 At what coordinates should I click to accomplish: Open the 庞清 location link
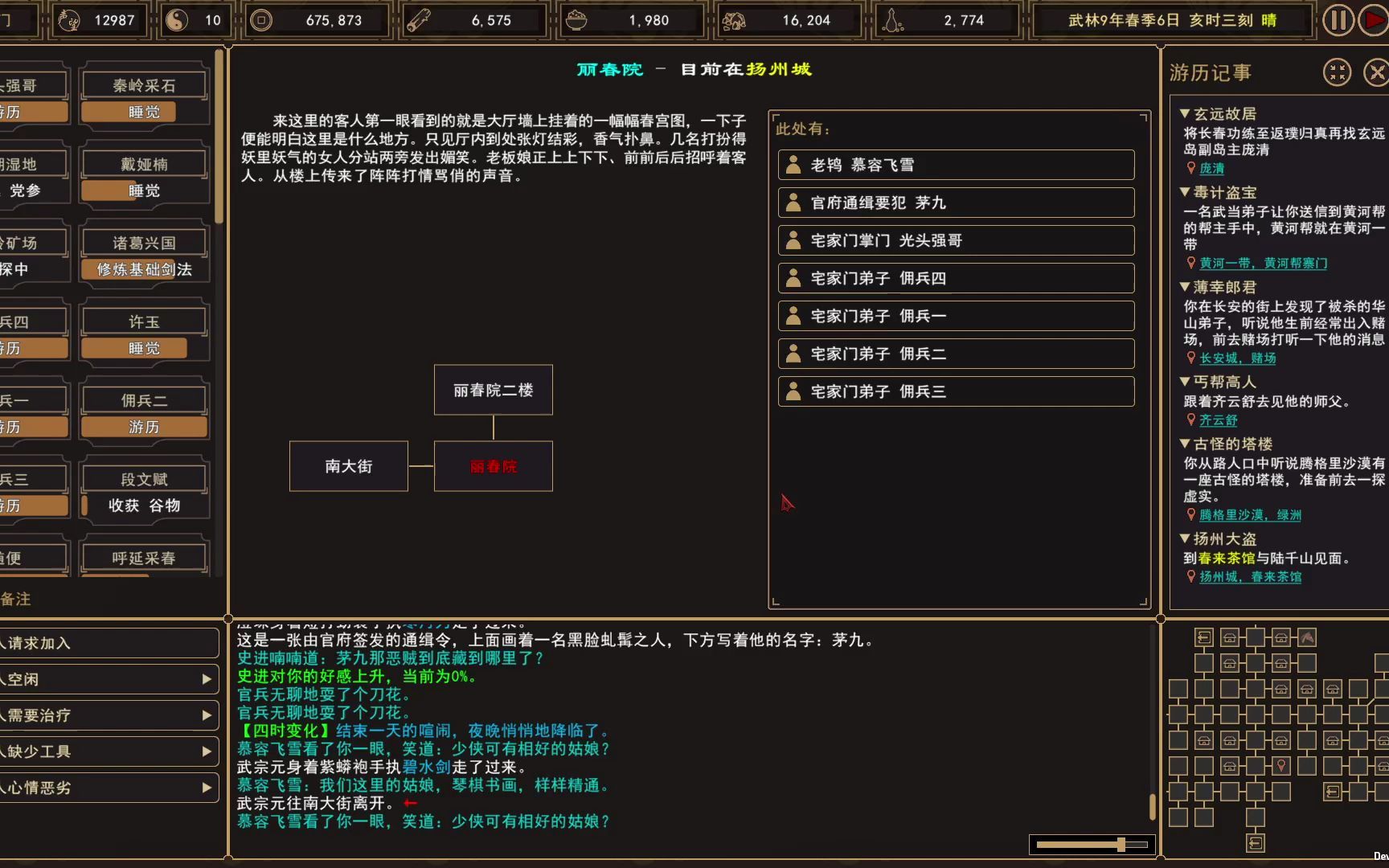pyautogui.click(x=1211, y=168)
